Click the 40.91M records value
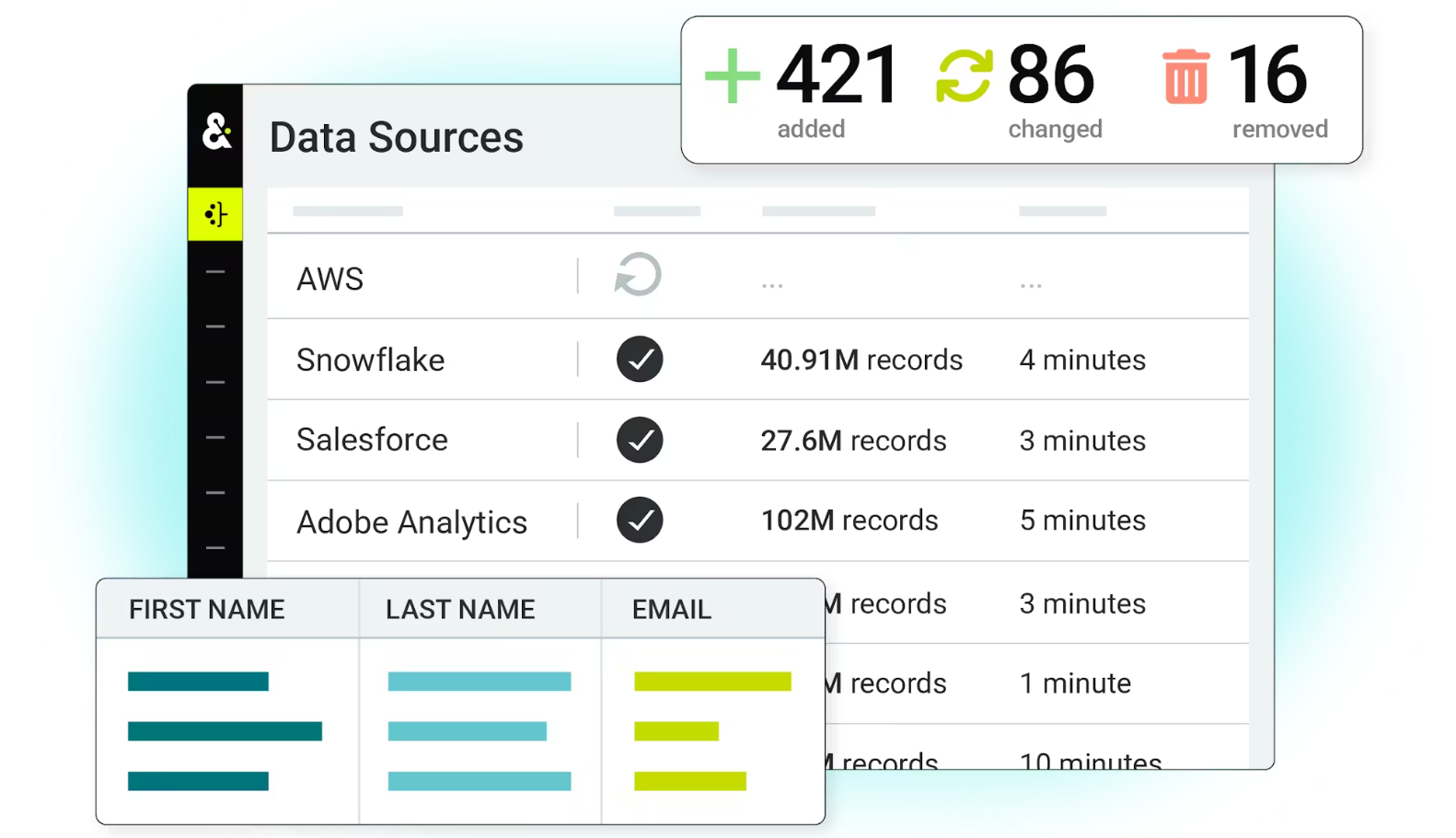The height and width of the screenshot is (838, 1456). click(861, 360)
